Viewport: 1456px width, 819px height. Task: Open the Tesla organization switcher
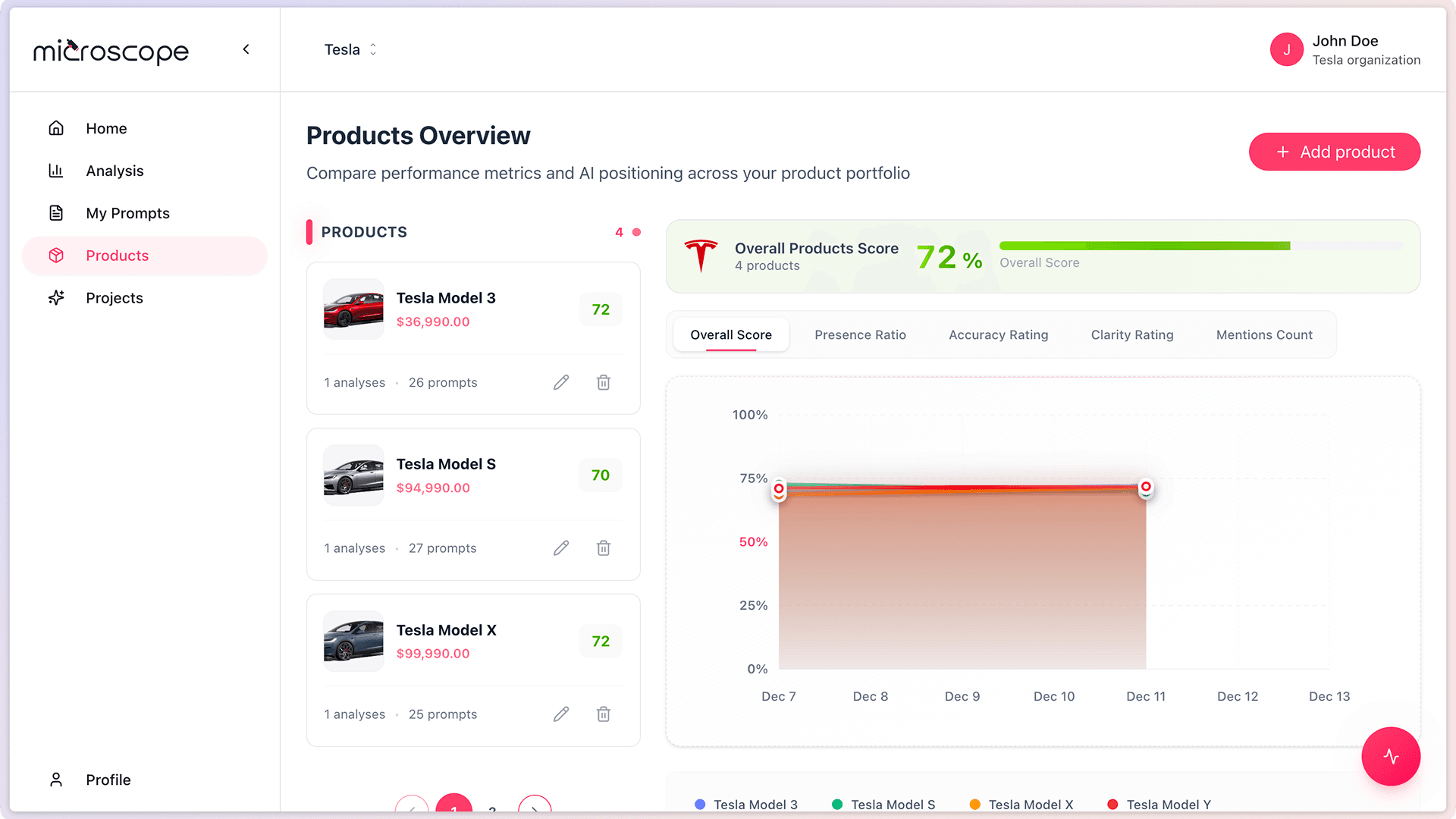[x=350, y=49]
